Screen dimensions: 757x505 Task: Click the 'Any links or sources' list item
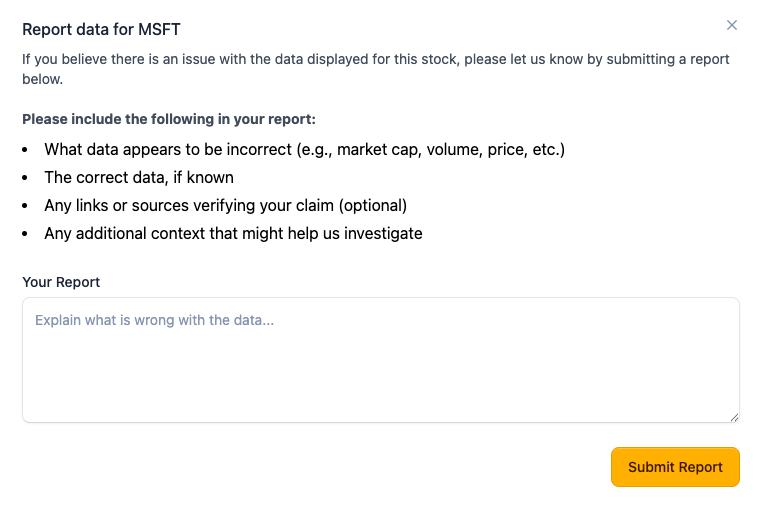point(225,206)
